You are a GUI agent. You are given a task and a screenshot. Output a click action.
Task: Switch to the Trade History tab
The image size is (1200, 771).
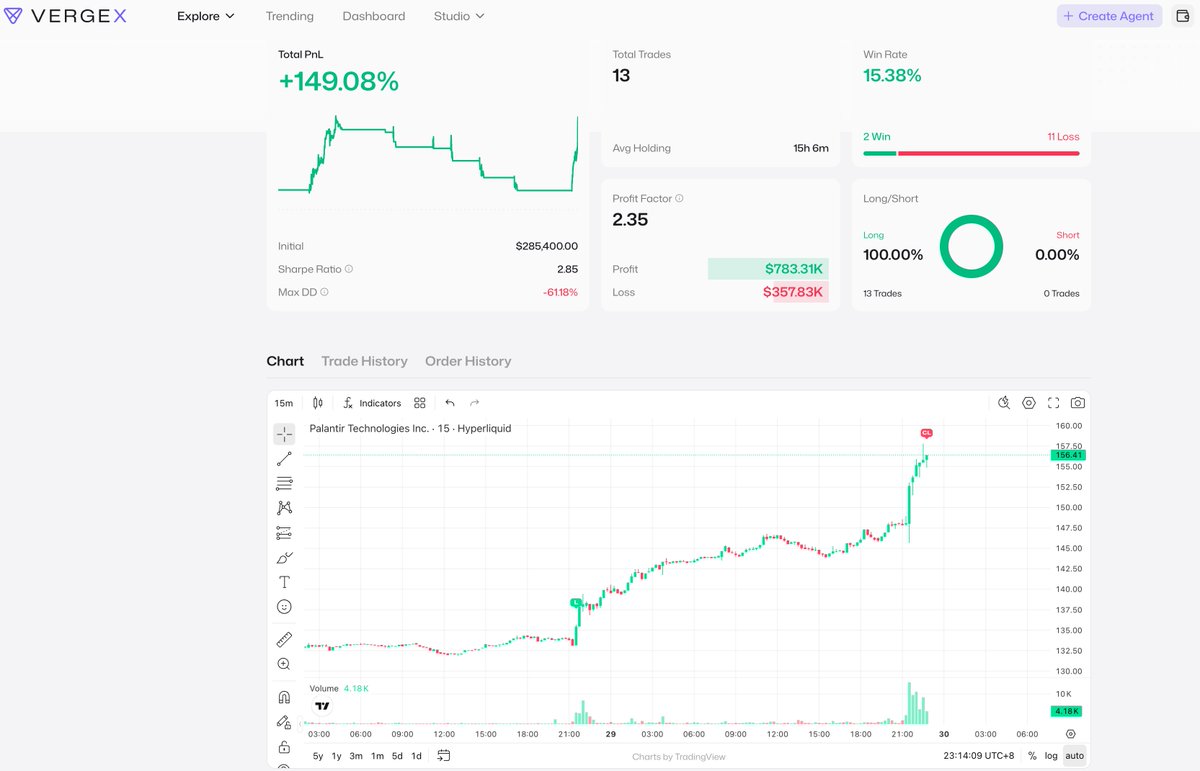coord(364,361)
